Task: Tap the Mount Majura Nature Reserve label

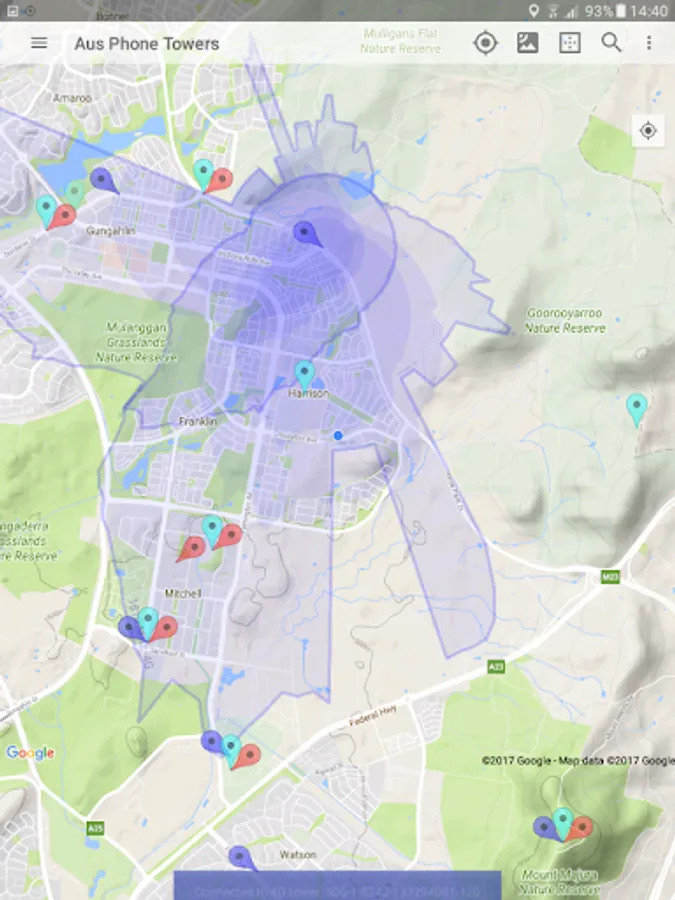Action: (560, 882)
